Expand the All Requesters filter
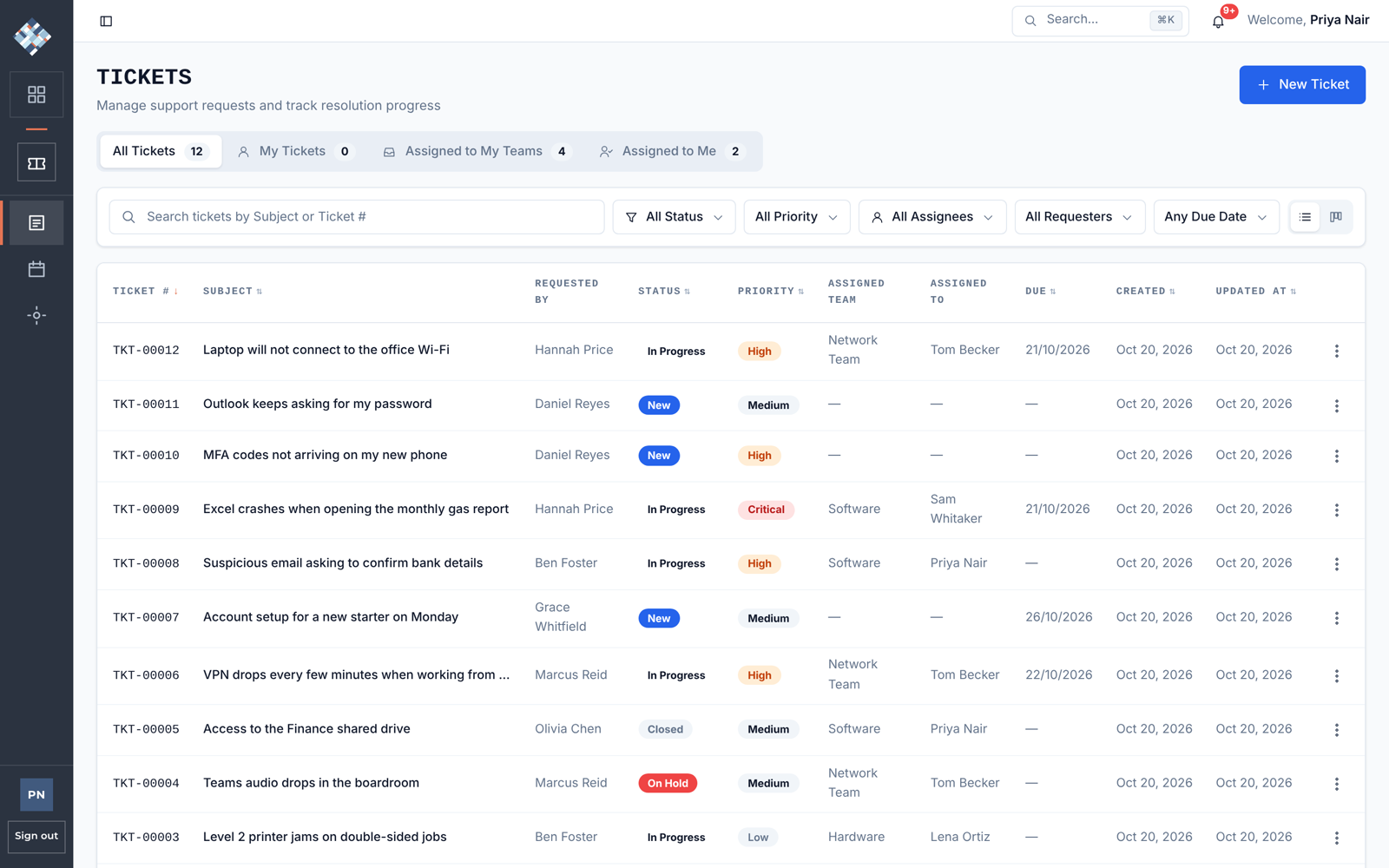The width and height of the screenshot is (1389, 868). (1079, 217)
